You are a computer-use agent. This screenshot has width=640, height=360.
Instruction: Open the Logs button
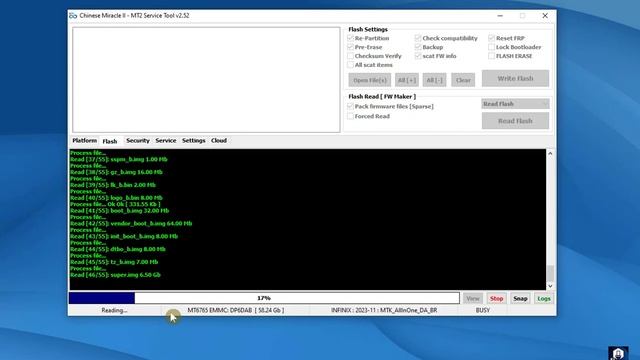(x=544, y=298)
